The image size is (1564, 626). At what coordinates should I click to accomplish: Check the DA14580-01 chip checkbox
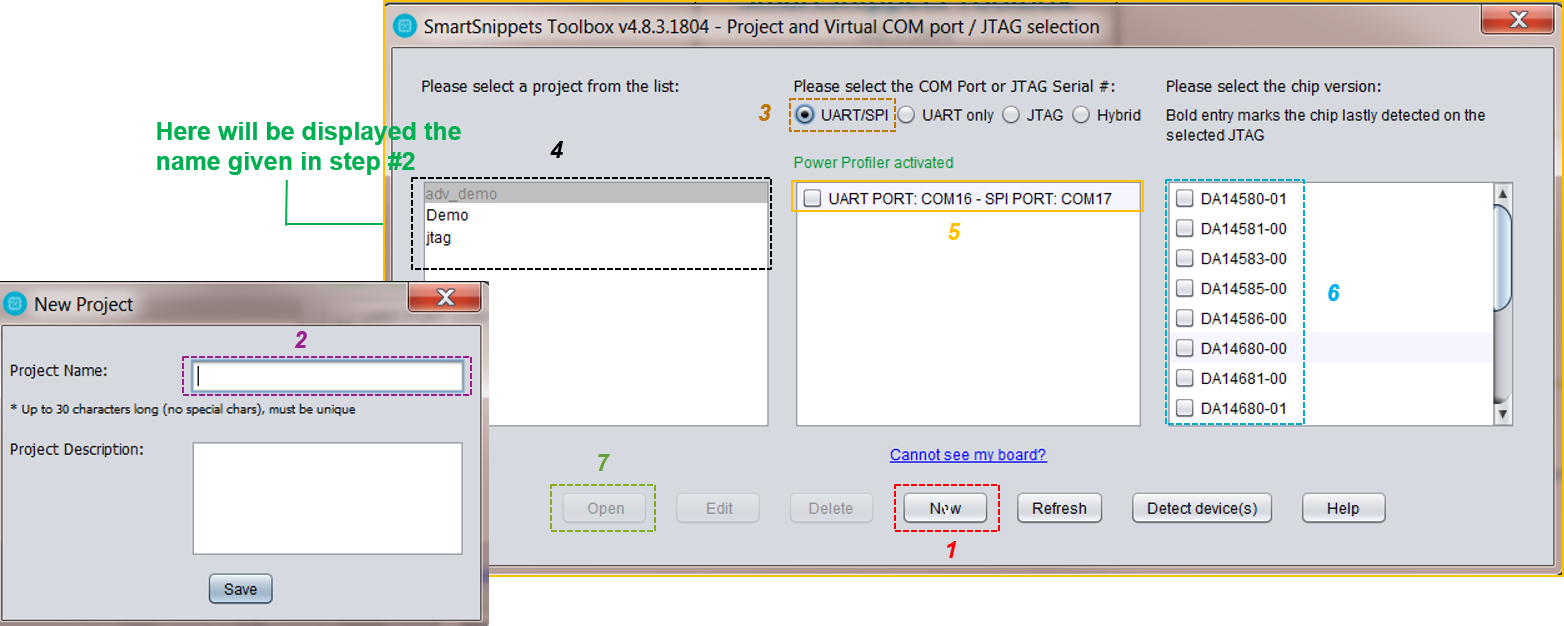point(1184,198)
